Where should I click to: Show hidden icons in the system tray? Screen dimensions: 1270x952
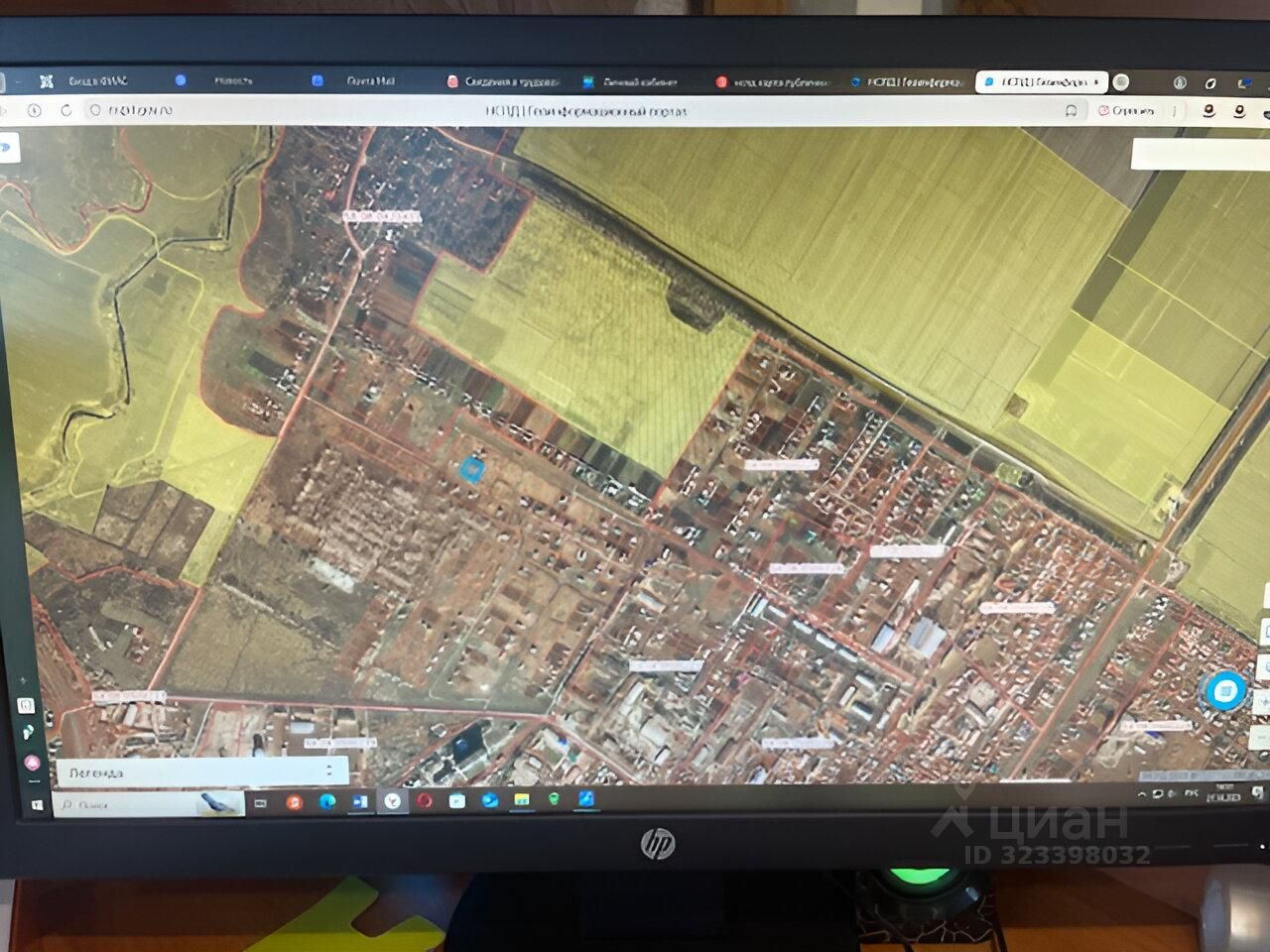(1143, 795)
